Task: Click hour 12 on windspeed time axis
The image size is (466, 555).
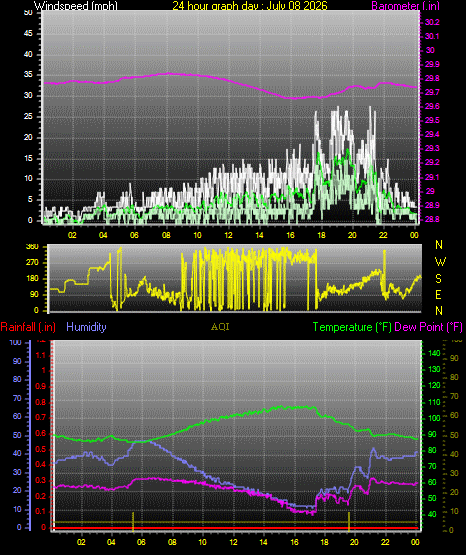Action: (229, 235)
